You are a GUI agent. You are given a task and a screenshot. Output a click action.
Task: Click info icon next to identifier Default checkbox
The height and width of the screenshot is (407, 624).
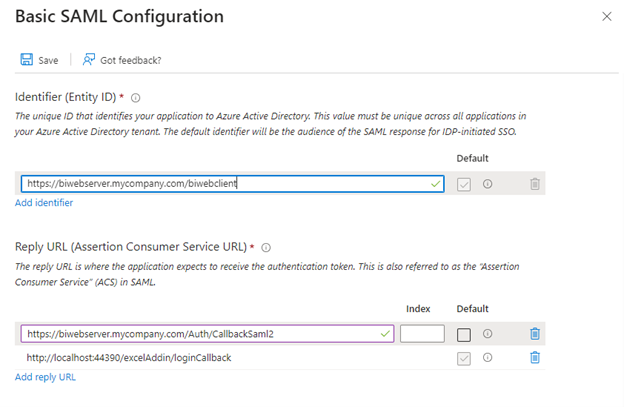[x=487, y=184]
